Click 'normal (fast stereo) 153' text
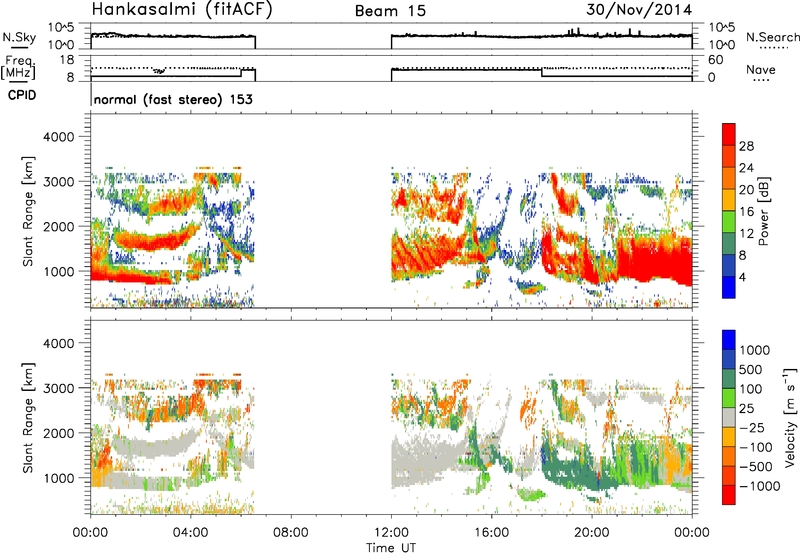 click(x=173, y=99)
